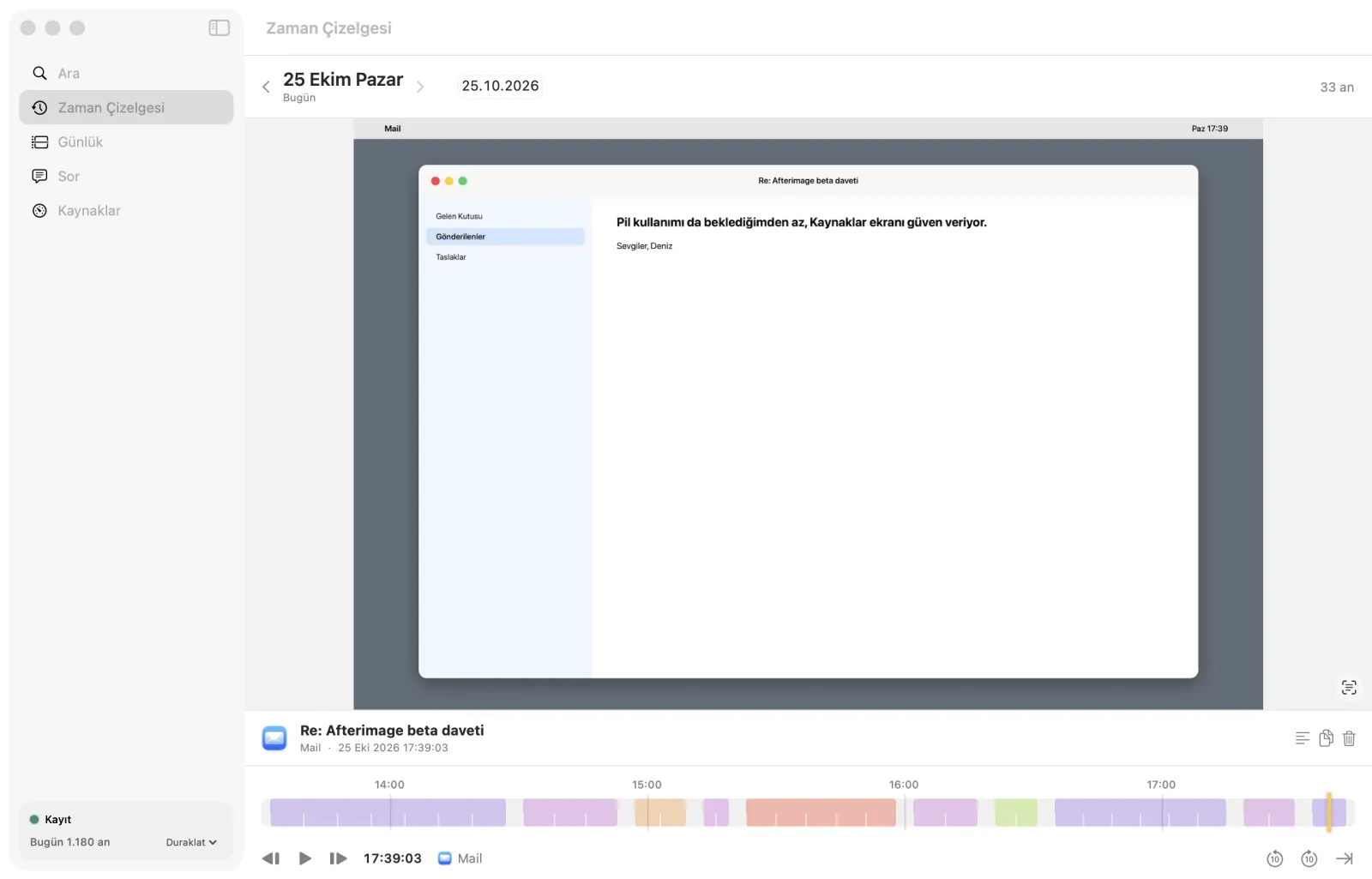Select Günlük in the sidebar
This screenshot has height=879, width=1372.
click(126, 142)
